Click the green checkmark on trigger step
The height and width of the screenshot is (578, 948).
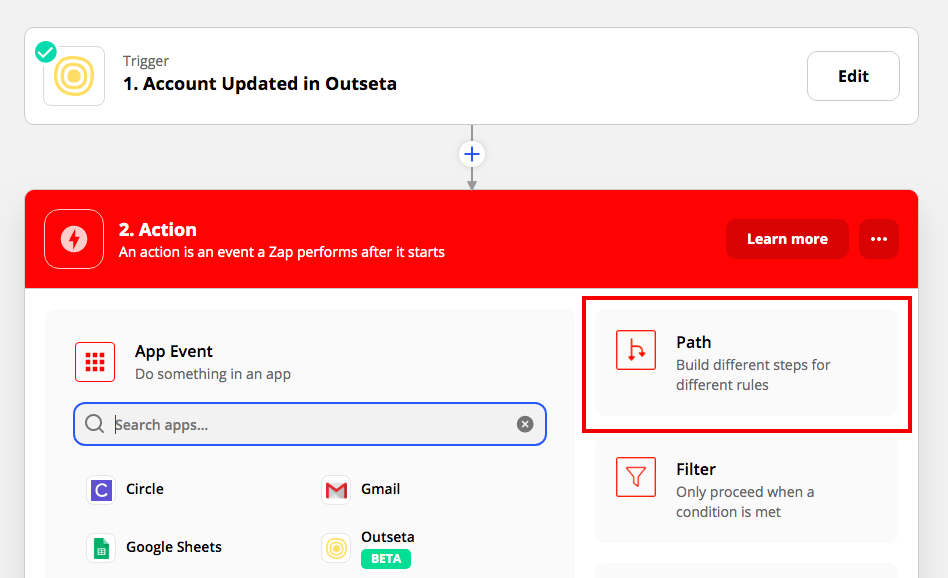45,52
